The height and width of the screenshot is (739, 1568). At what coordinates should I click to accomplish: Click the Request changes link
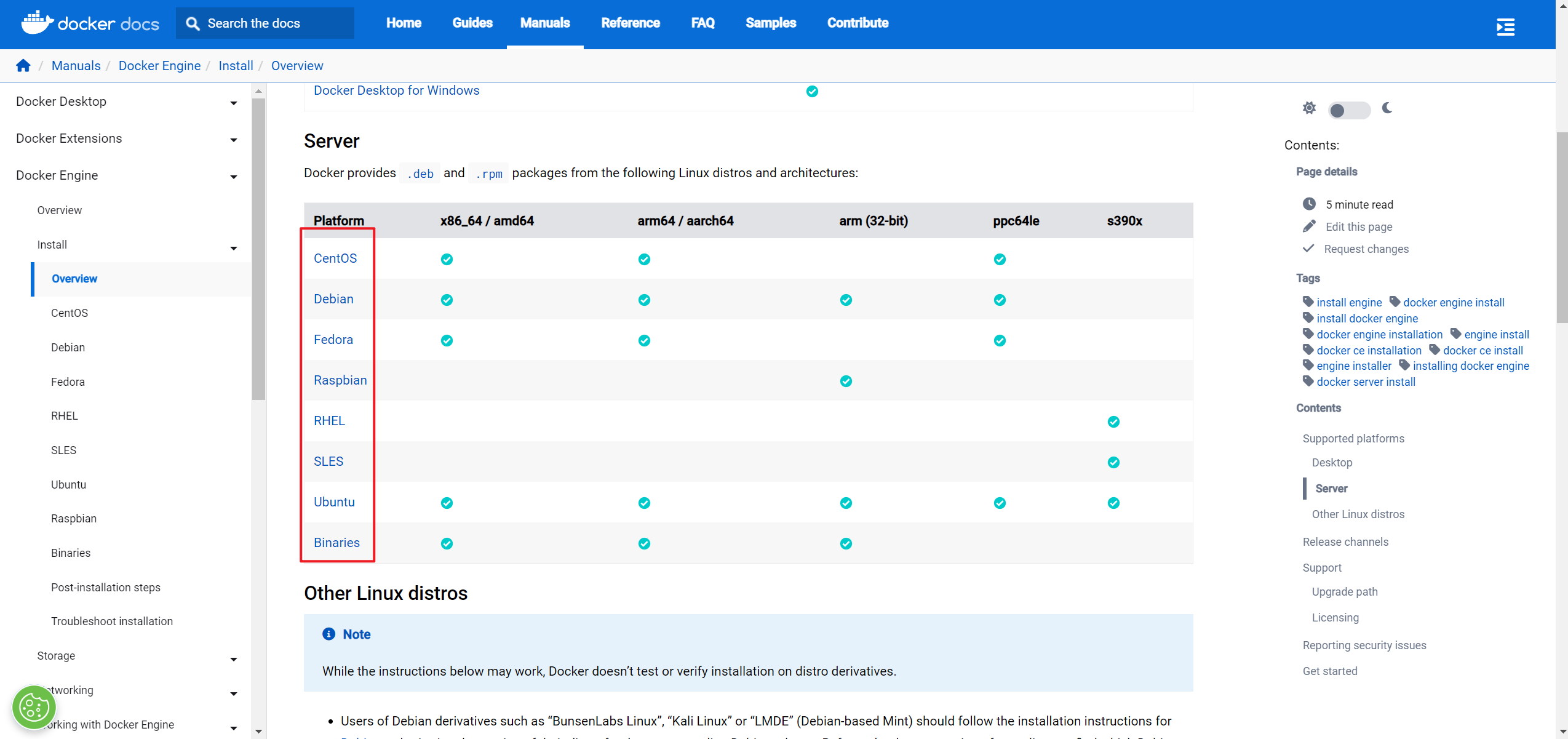(x=1366, y=249)
